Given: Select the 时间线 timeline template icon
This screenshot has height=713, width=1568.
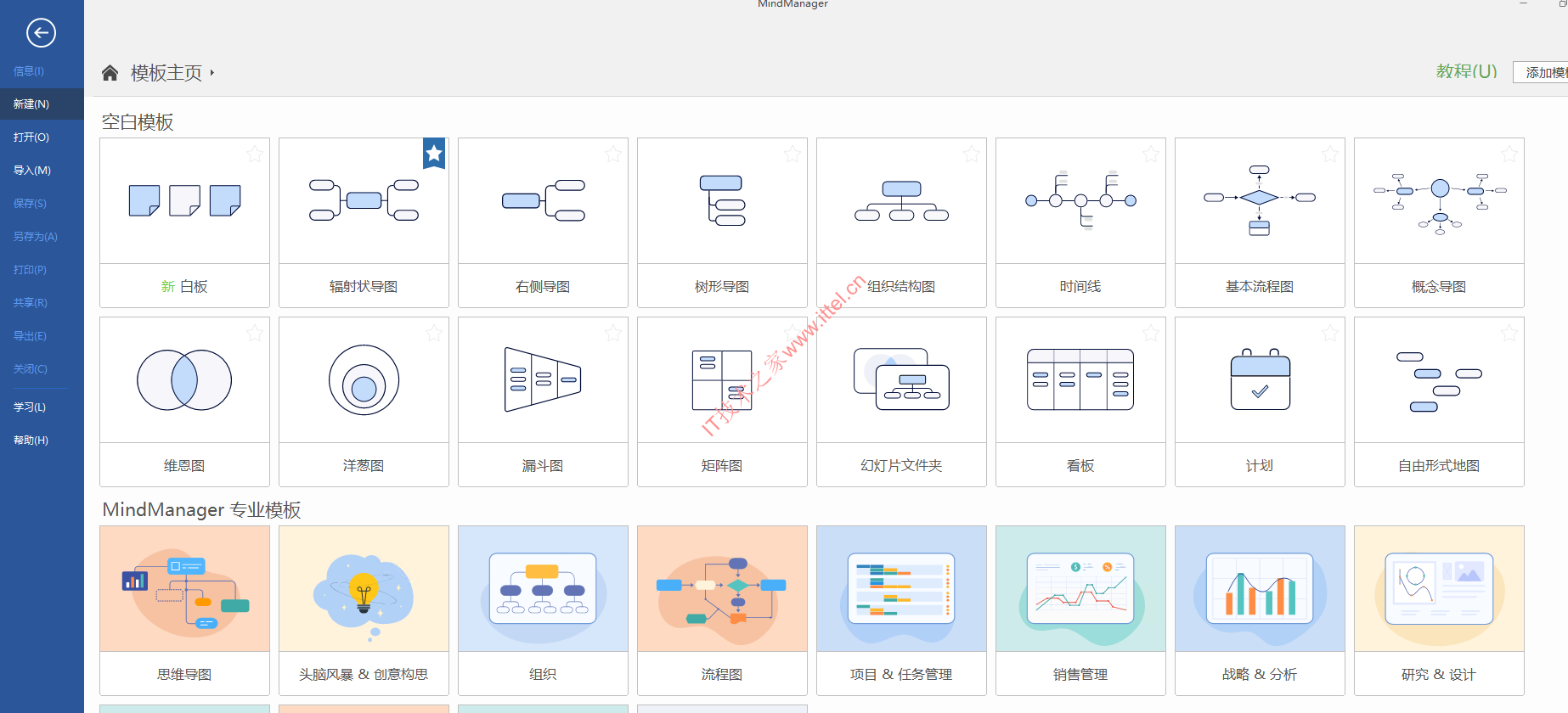Looking at the screenshot, I should click(x=1080, y=200).
